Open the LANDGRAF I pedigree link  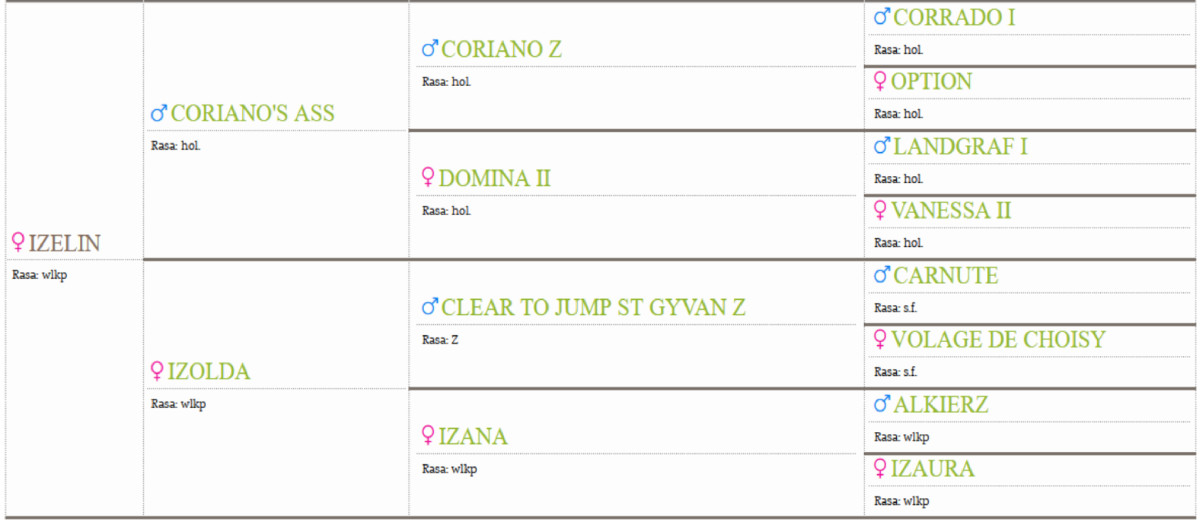point(960,147)
